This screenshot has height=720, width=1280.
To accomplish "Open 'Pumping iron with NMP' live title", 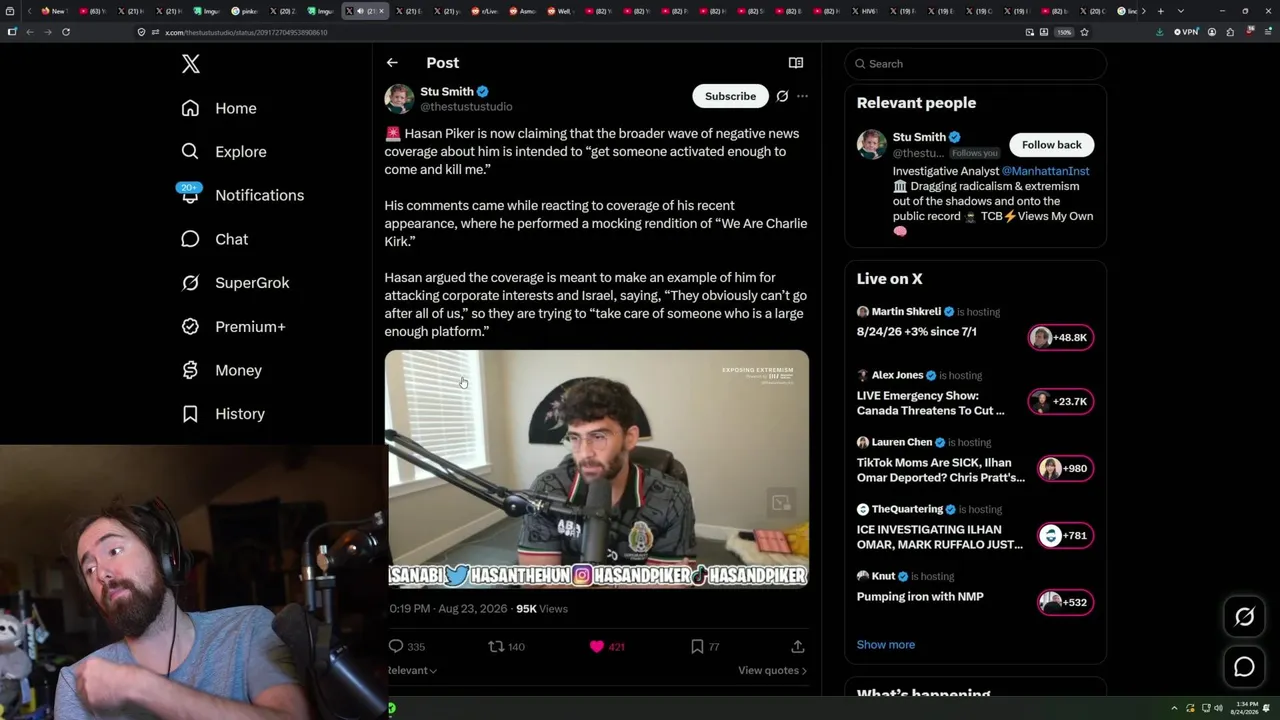I will coord(920,597).
